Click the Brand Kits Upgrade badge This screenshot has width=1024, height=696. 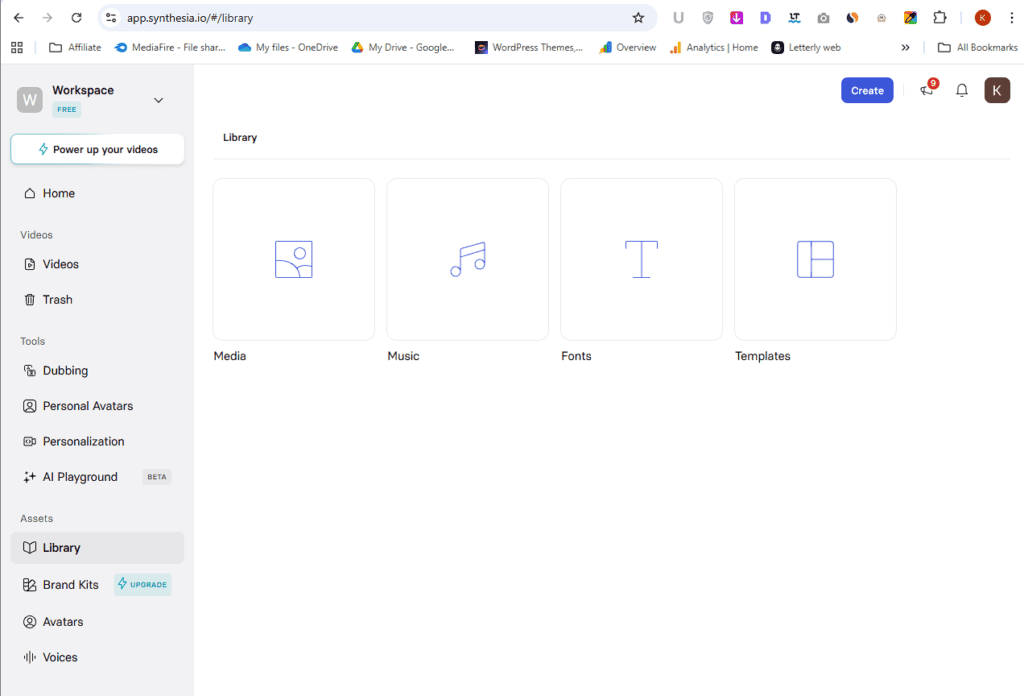[x=142, y=584]
